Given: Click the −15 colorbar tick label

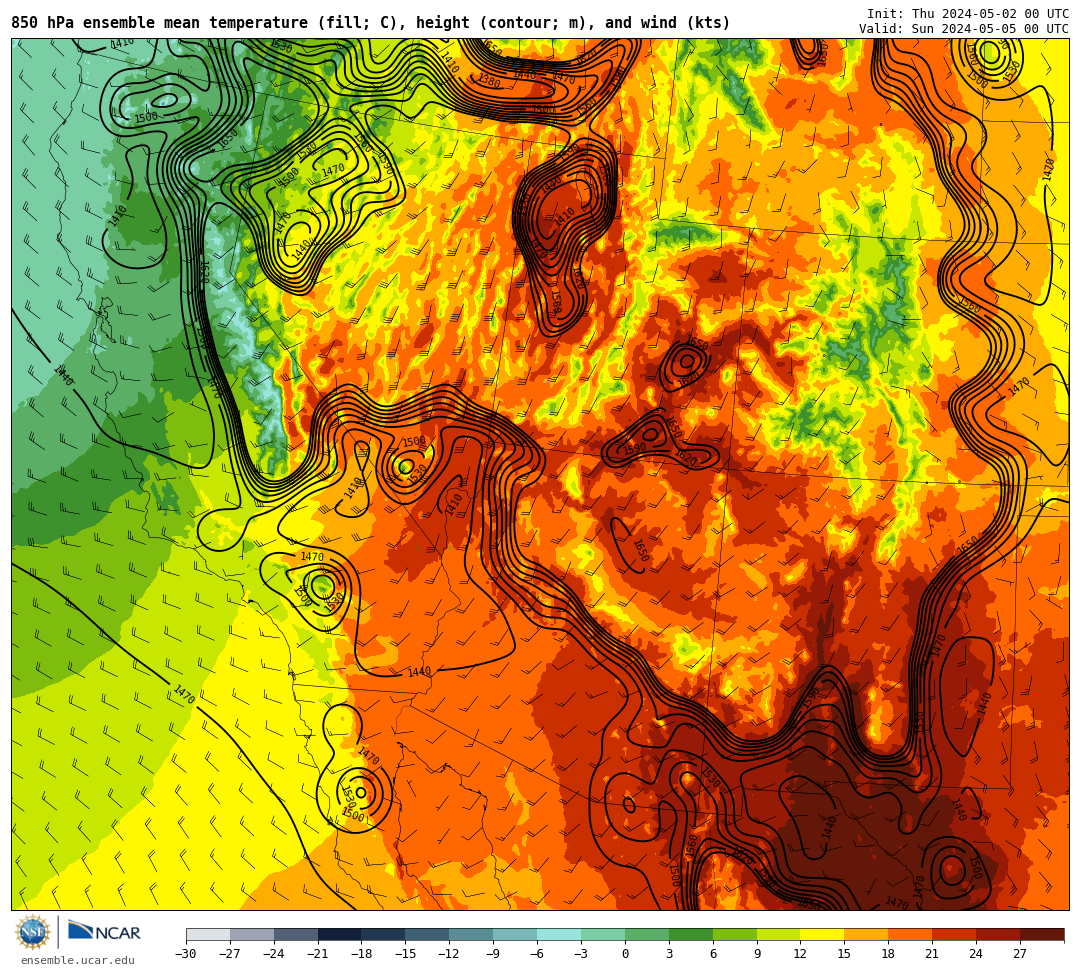Looking at the screenshot, I should click(406, 954).
